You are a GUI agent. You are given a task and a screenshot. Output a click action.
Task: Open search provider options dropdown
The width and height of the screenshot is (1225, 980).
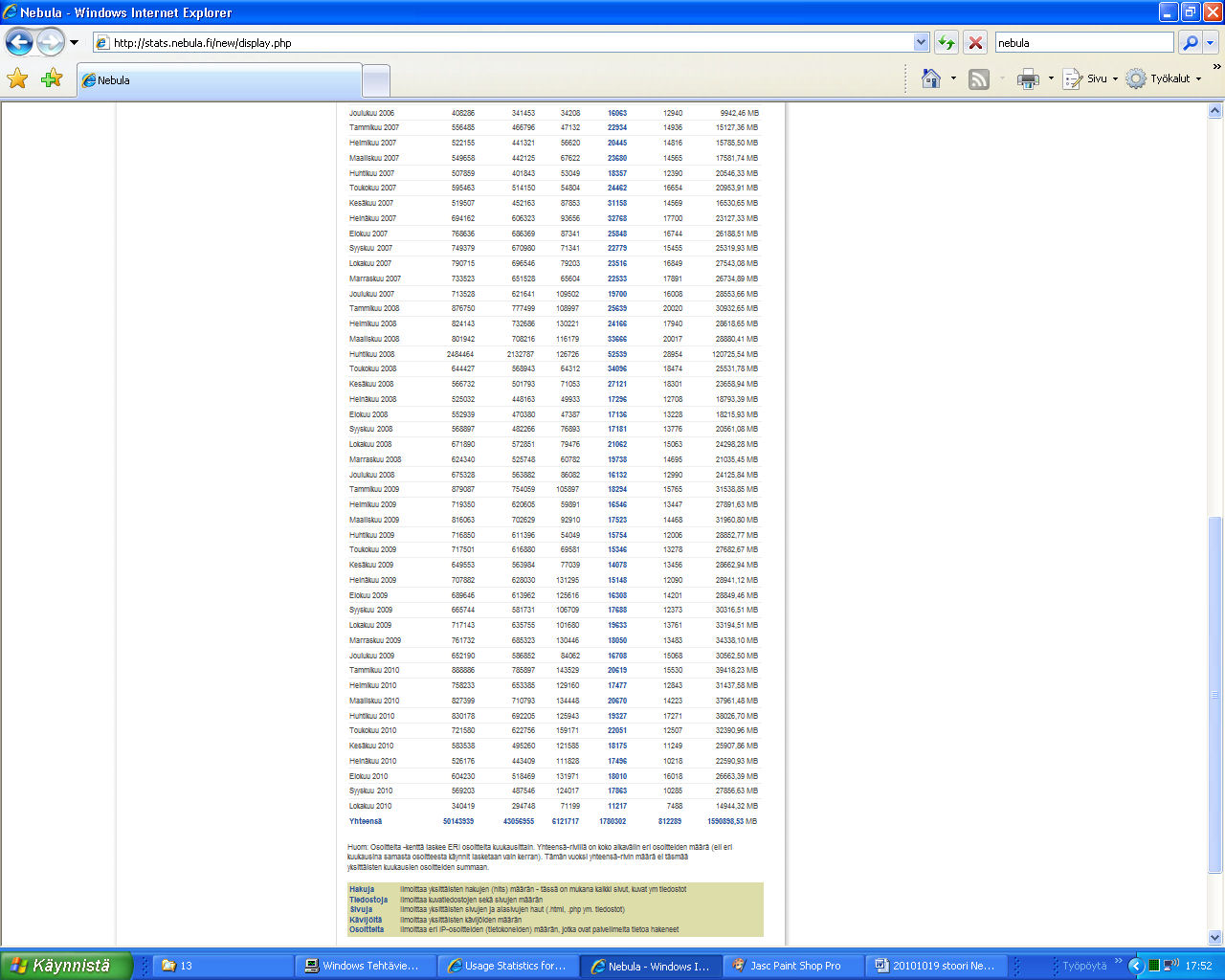click(x=1210, y=42)
